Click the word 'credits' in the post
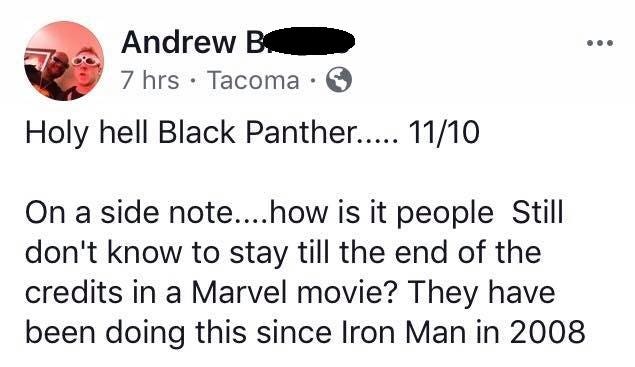The image size is (635, 367). [74, 292]
